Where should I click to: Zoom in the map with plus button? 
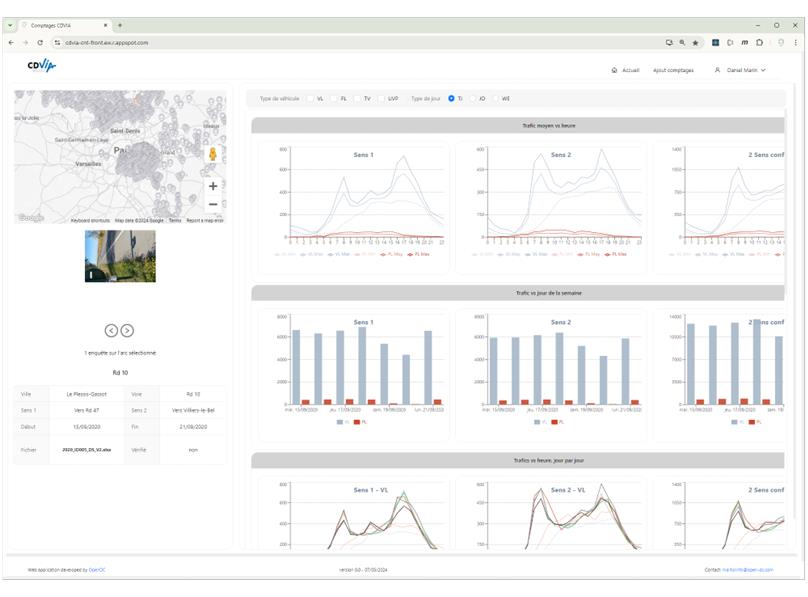(213, 186)
